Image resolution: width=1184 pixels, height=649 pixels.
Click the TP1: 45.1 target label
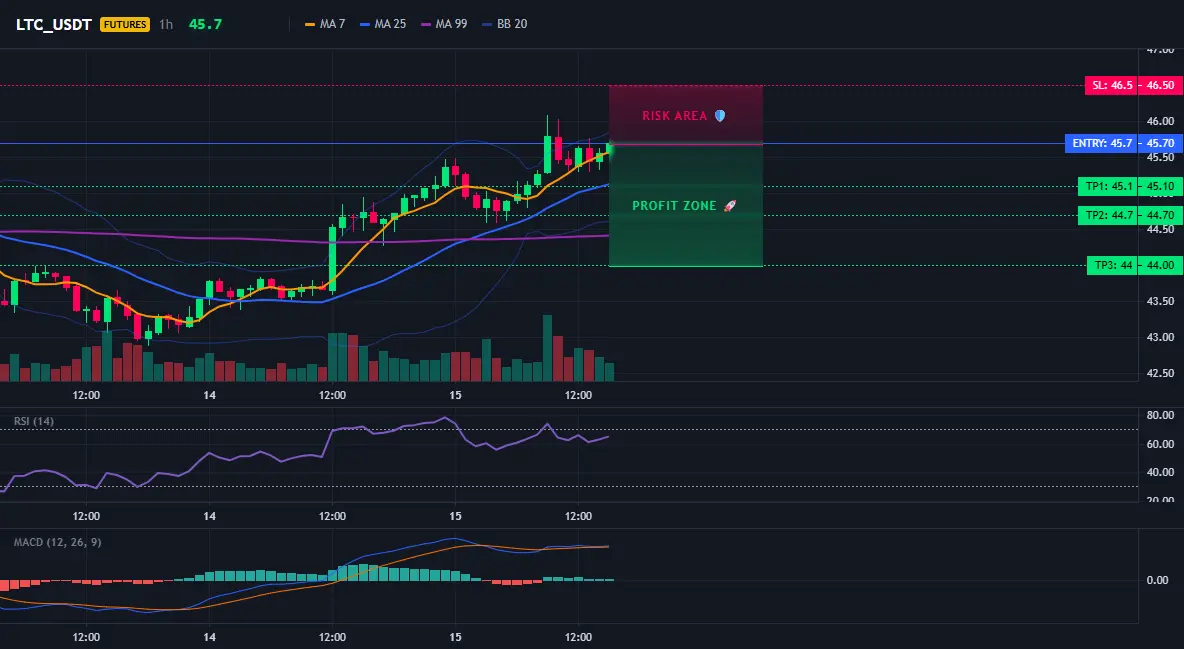[1108, 187]
